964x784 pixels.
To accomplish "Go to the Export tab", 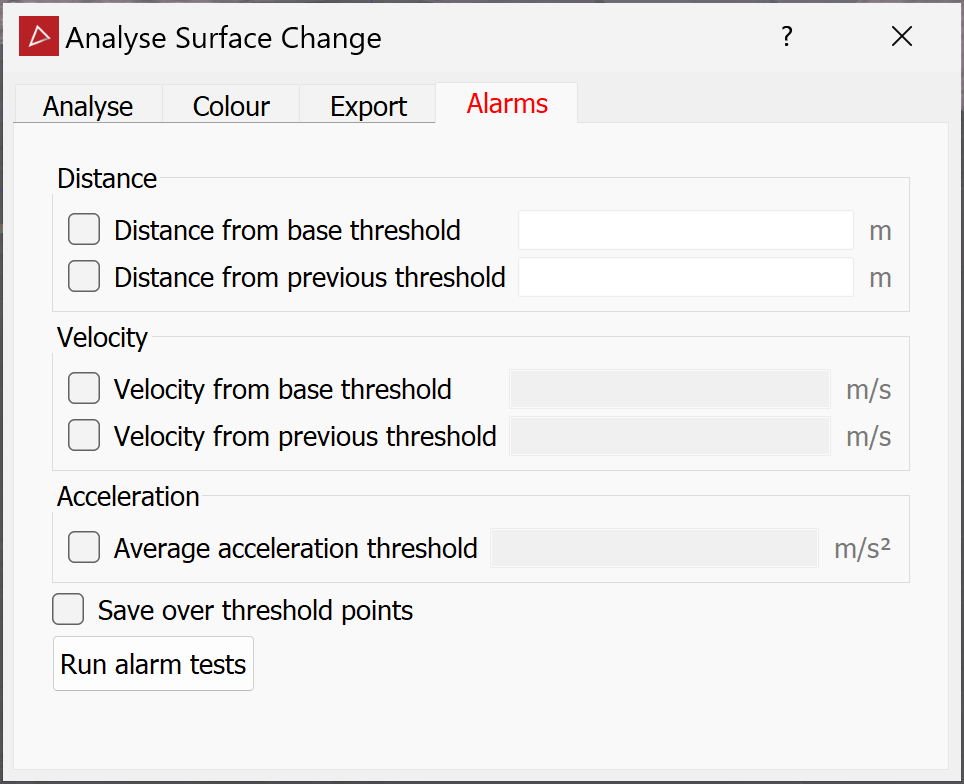I will (368, 106).
